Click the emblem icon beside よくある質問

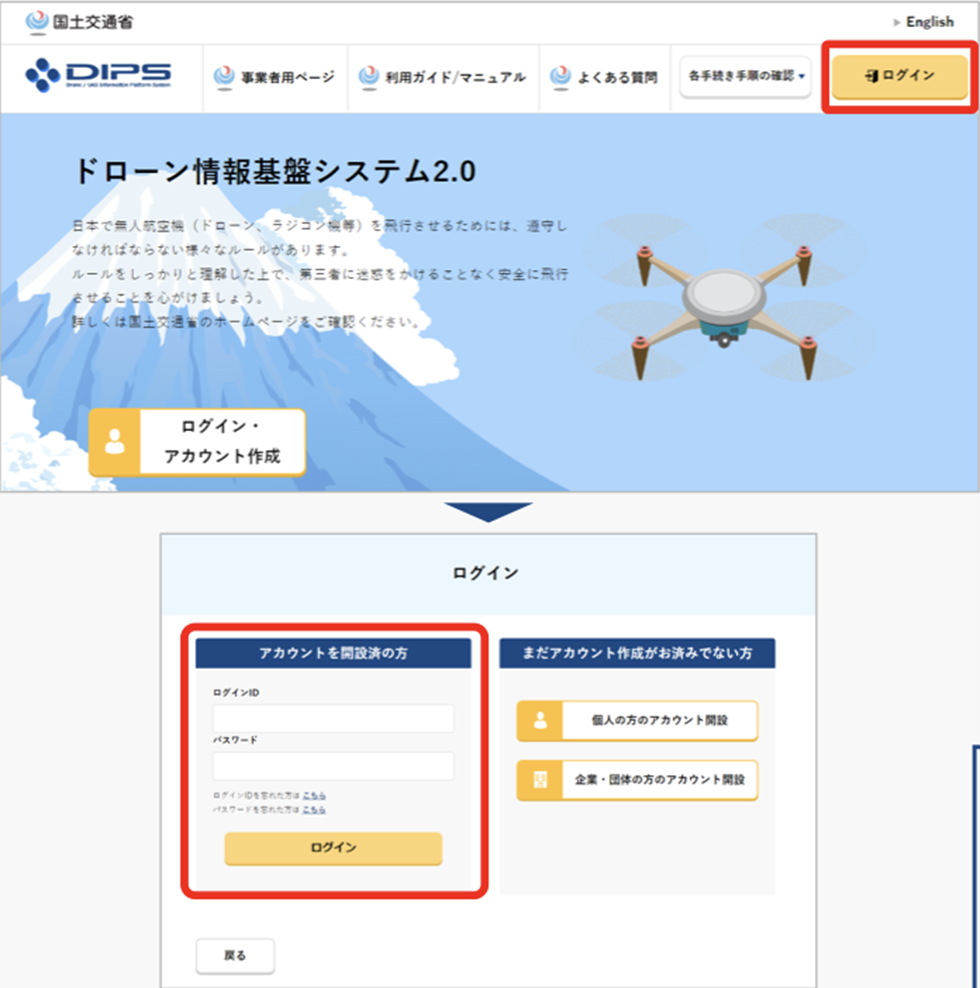(561, 77)
